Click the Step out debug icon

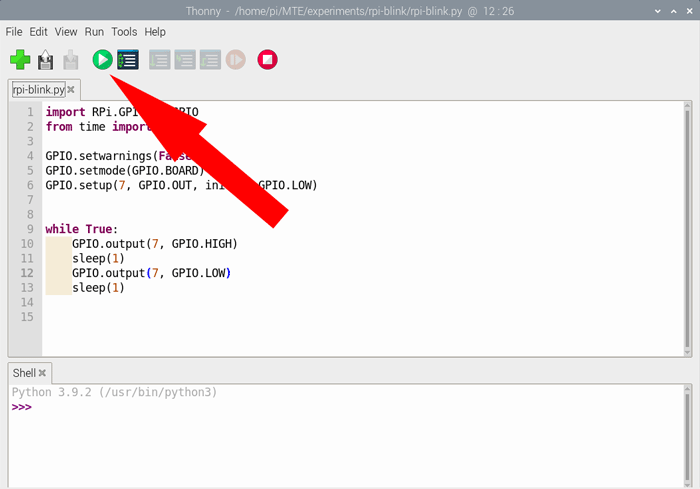(210, 60)
